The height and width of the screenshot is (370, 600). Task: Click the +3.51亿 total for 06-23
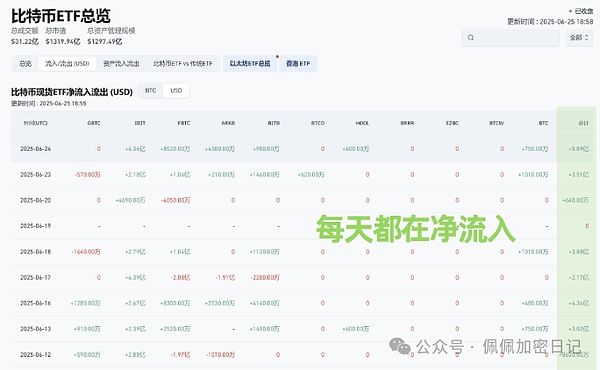[579, 174]
